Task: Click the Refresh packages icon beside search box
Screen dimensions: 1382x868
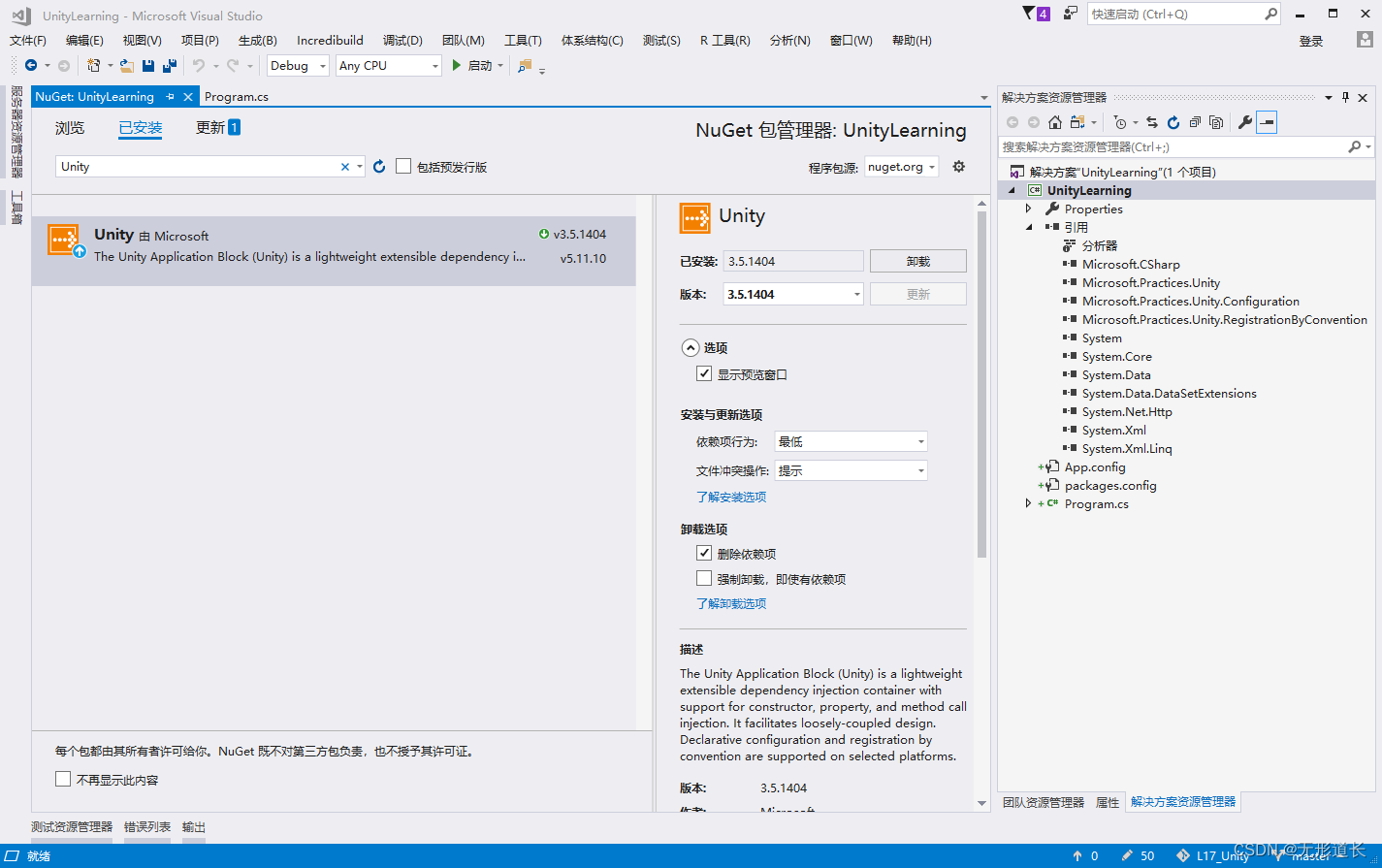Action: coord(378,166)
